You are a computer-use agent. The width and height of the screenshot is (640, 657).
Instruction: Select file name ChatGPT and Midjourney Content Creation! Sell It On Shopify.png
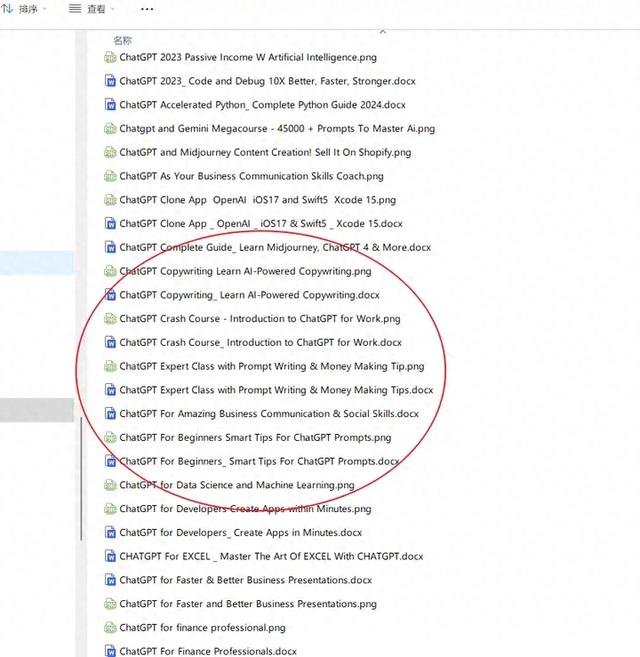[x=265, y=152]
